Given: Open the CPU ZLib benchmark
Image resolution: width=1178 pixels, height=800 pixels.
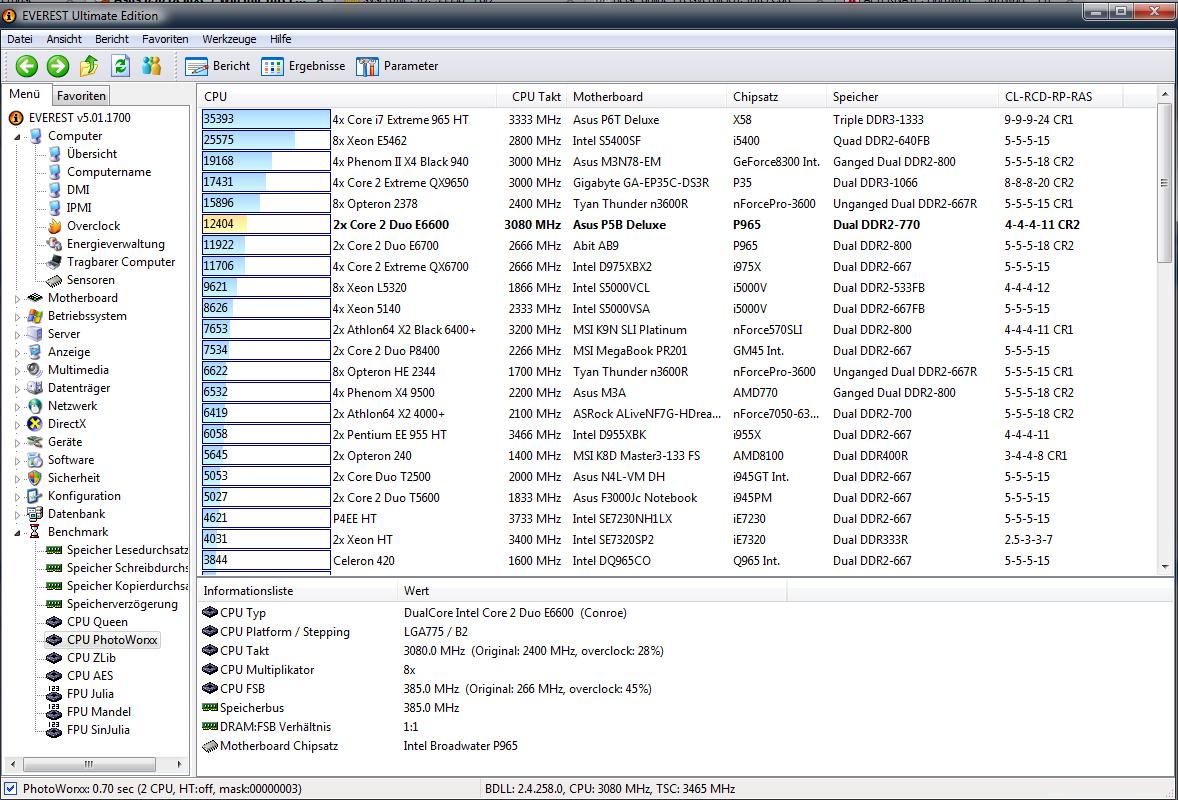Looking at the screenshot, I should click(x=92, y=658).
